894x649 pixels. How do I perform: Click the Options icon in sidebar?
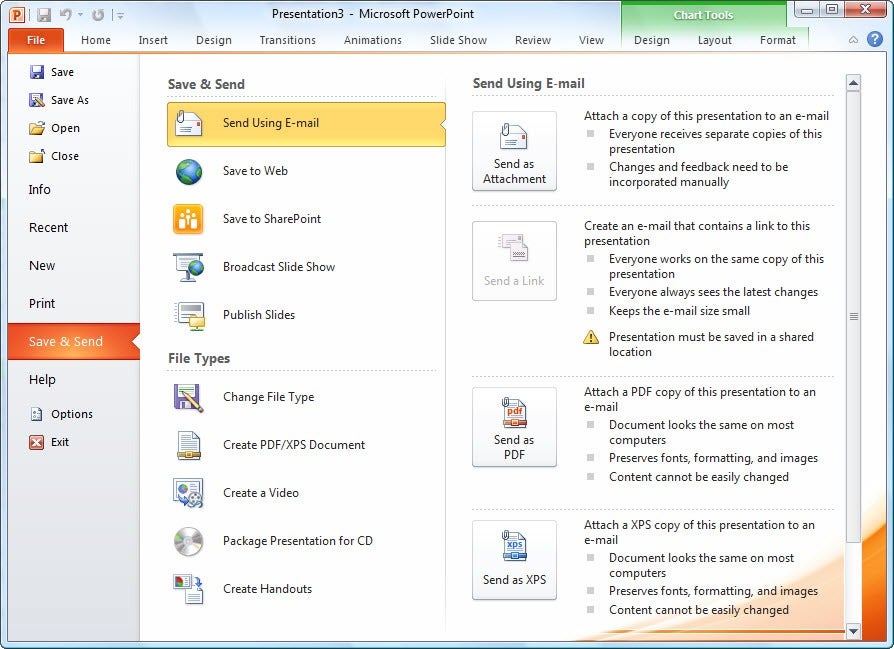pos(36,414)
